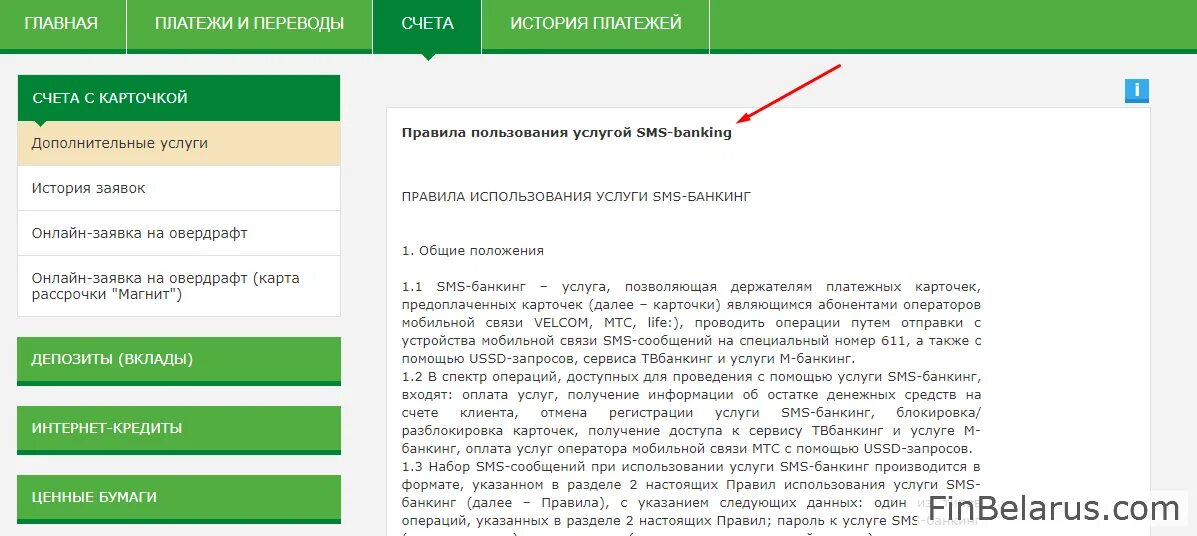Click the ПРАВИЛА ИСПОЛЬЗОВАНИЯ УСЛУГИ SMS-БАНКИНГ title
This screenshot has height=536, width=1197.
click(x=576, y=196)
